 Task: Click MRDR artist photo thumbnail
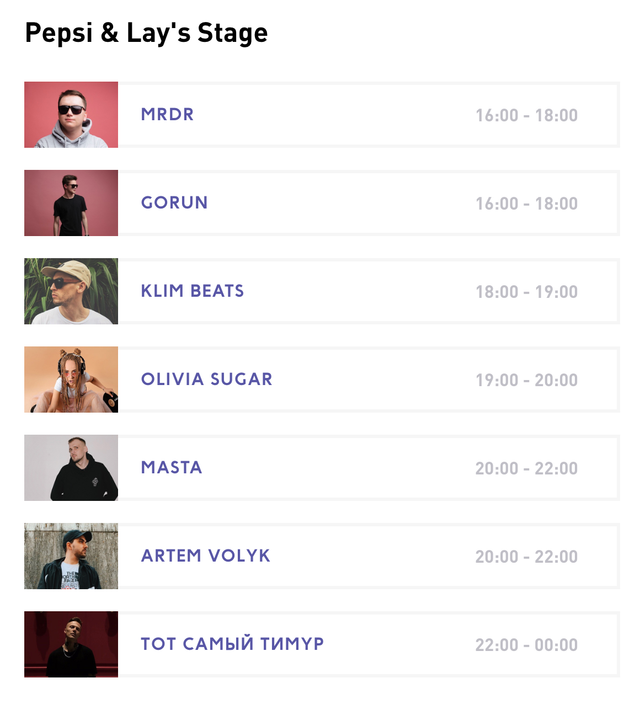(71, 115)
